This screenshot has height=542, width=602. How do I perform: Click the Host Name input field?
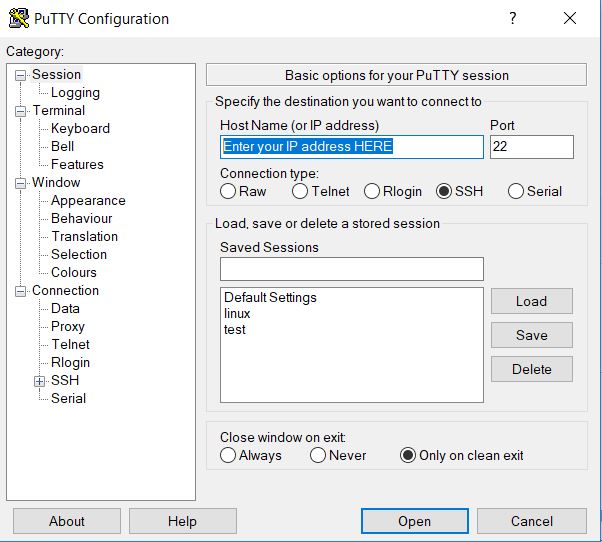pyautogui.click(x=351, y=147)
